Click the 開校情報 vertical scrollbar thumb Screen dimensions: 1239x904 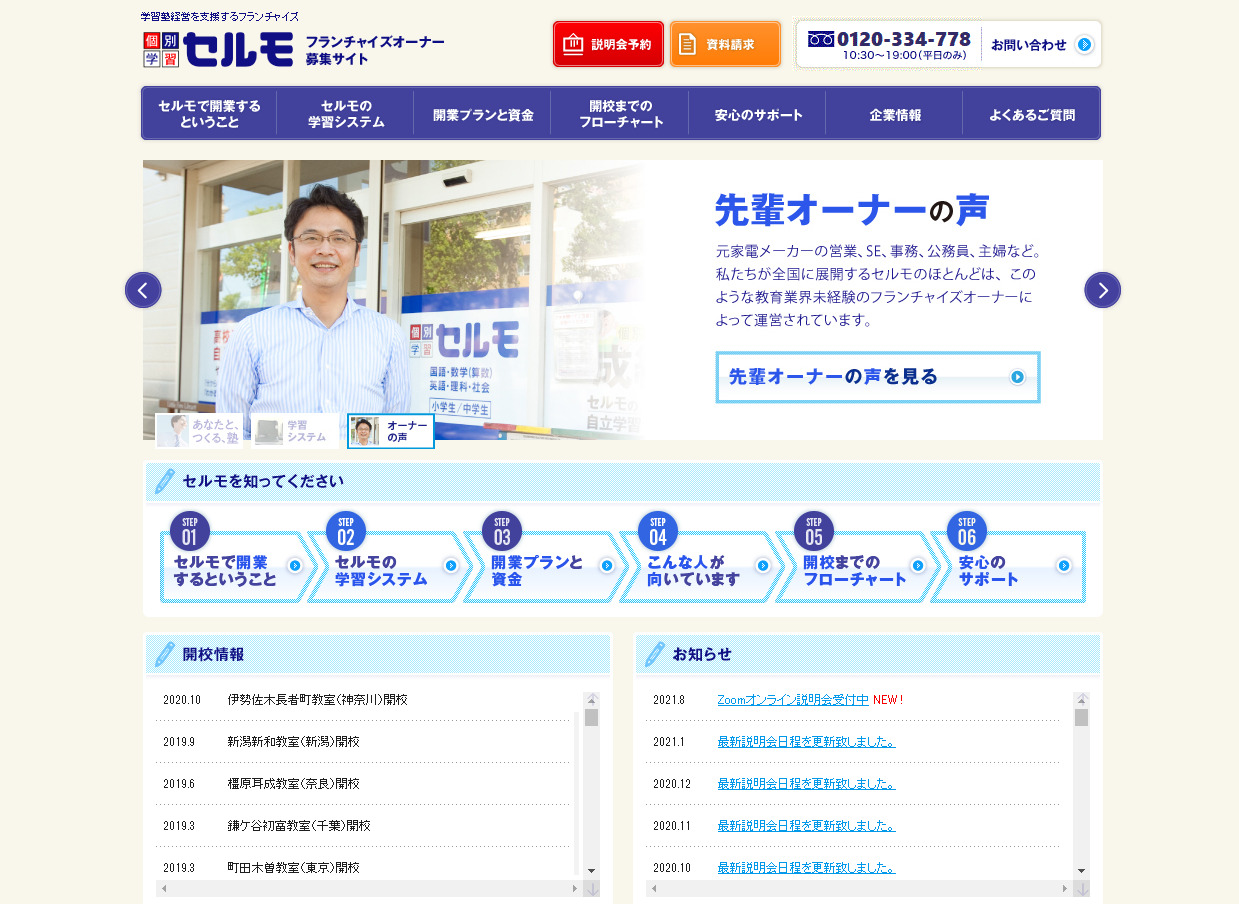[591, 717]
